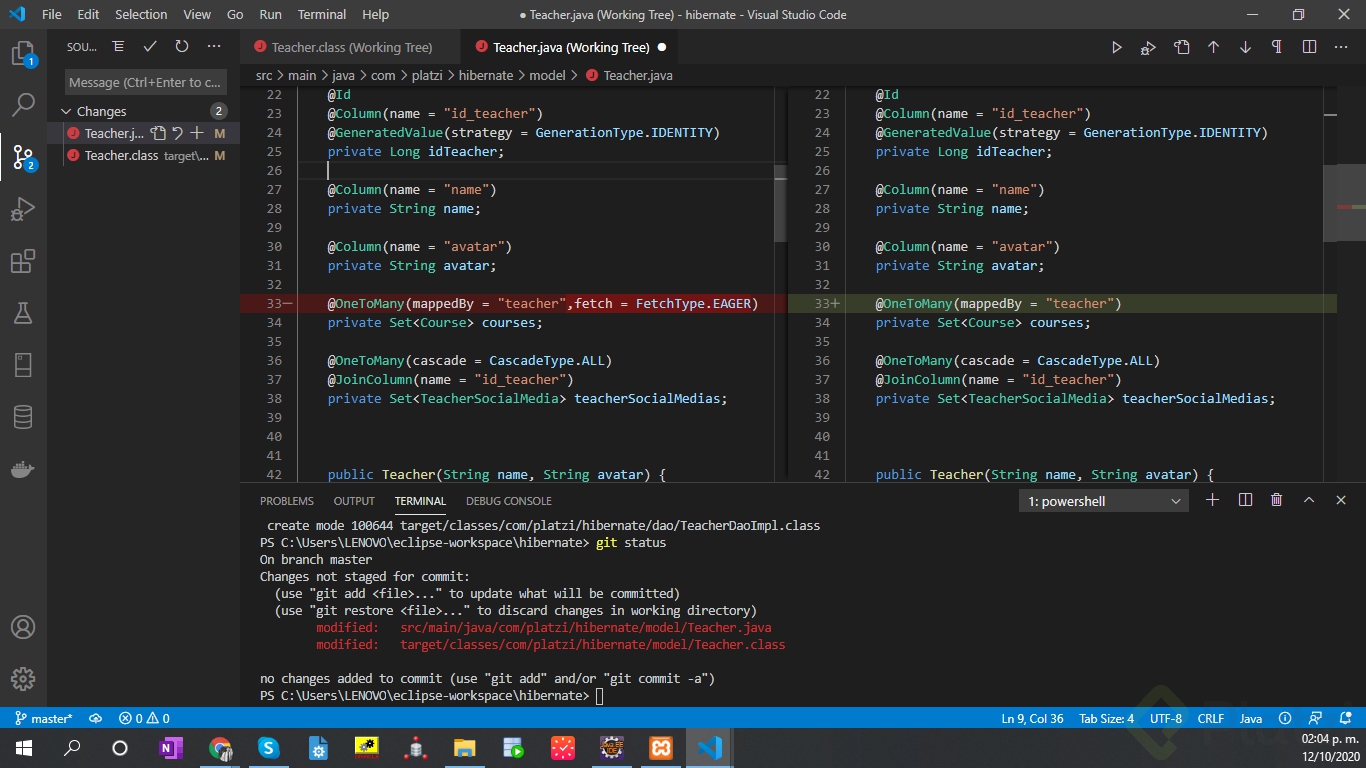Image resolution: width=1366 pixels, height=768 pixels.
Task: Click the commit message input box
Action: (x=146, y=82)
